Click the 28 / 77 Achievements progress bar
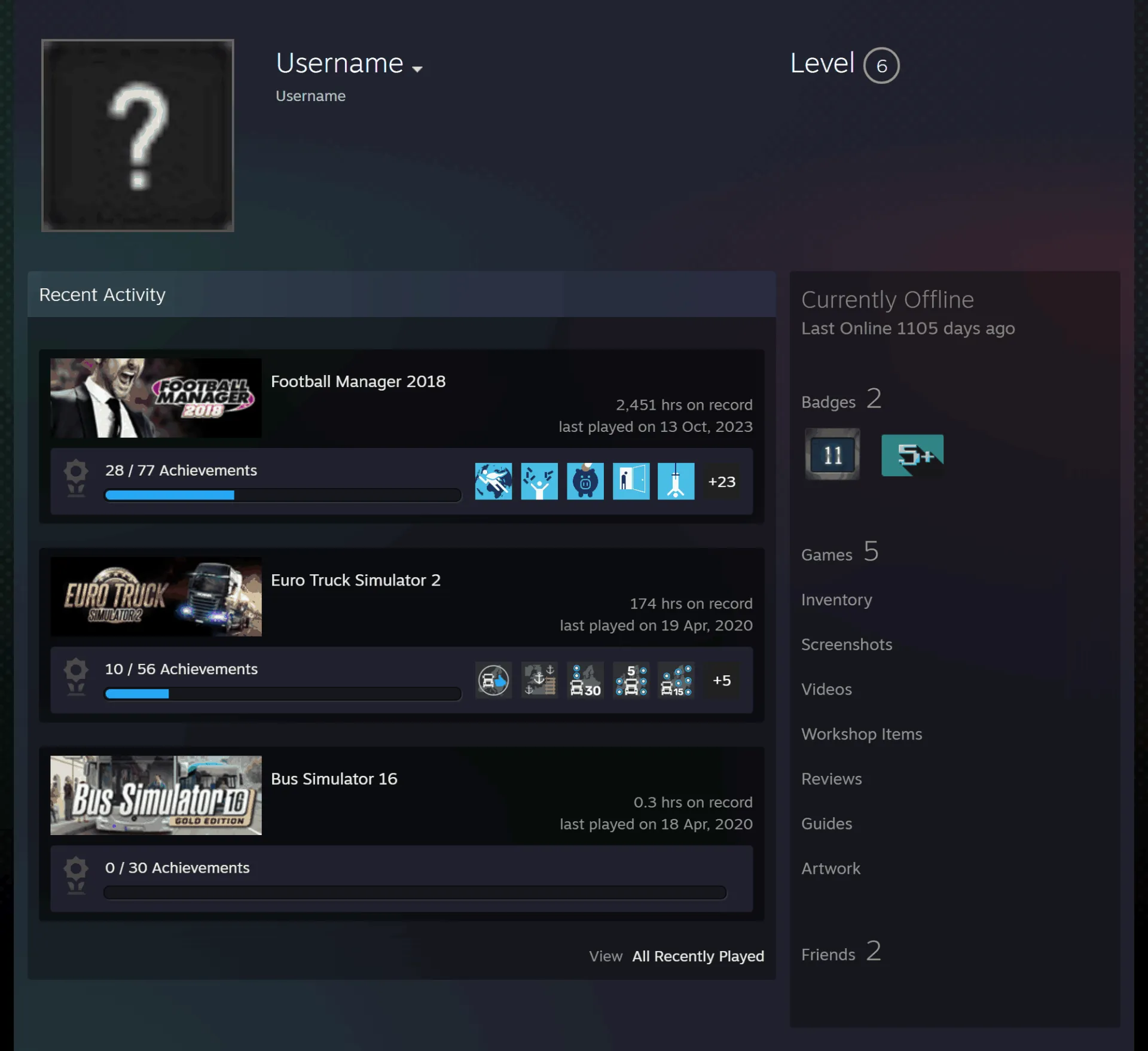The image size is (1148, 1051). [x=283, y=495]
